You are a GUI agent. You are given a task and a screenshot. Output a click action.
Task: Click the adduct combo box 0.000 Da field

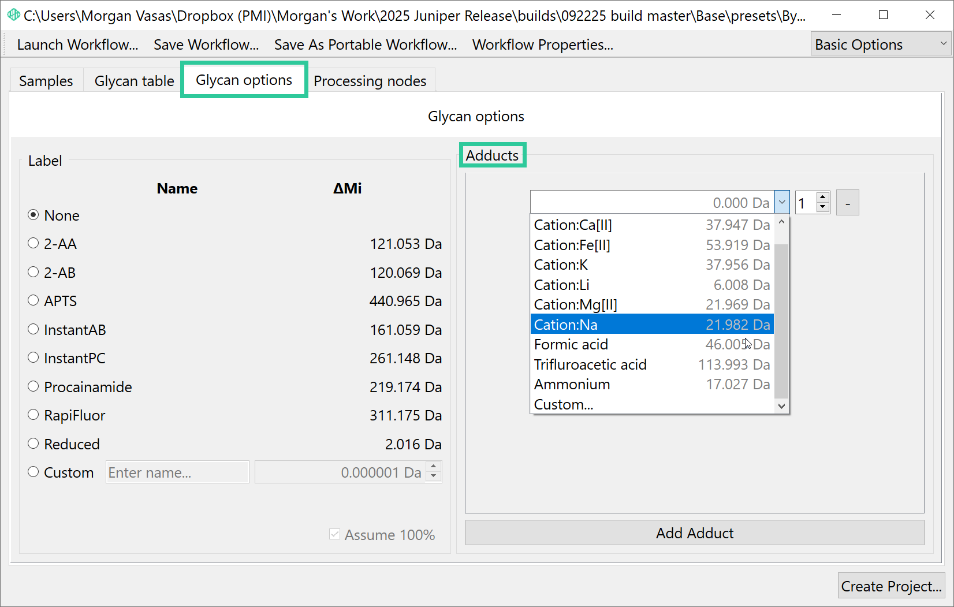coord(652,202)
